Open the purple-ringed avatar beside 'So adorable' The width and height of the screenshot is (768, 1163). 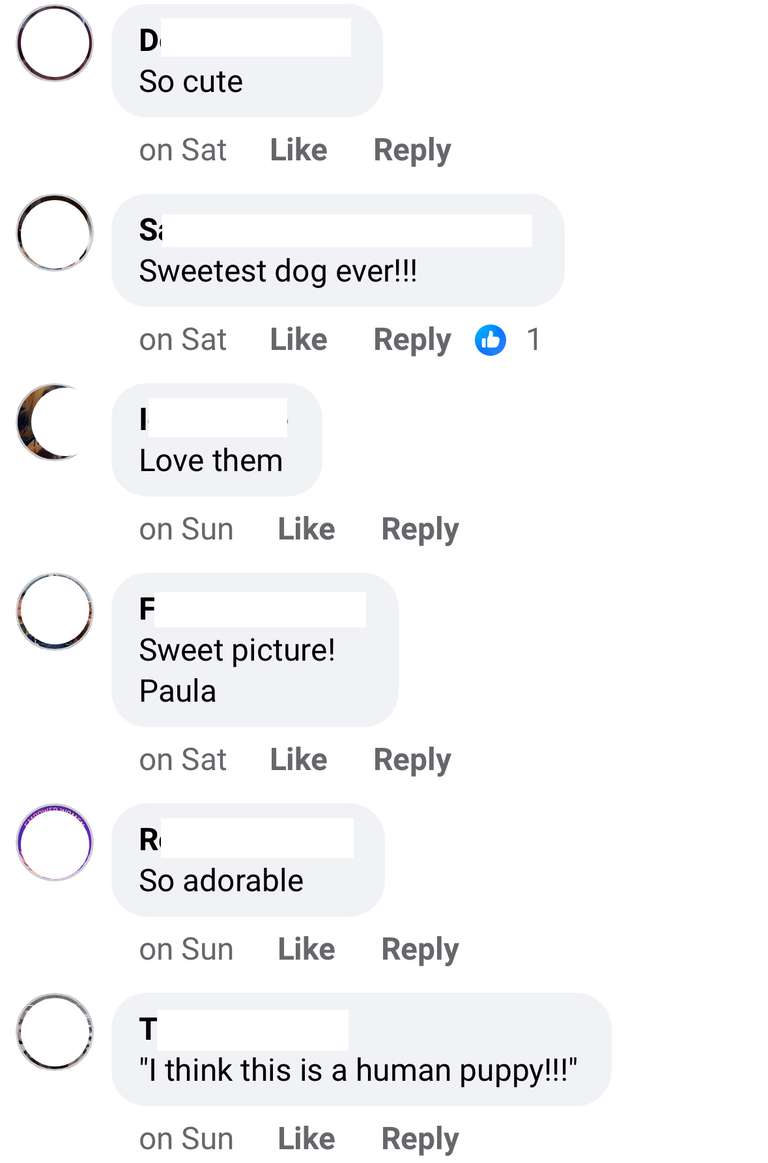54,843
